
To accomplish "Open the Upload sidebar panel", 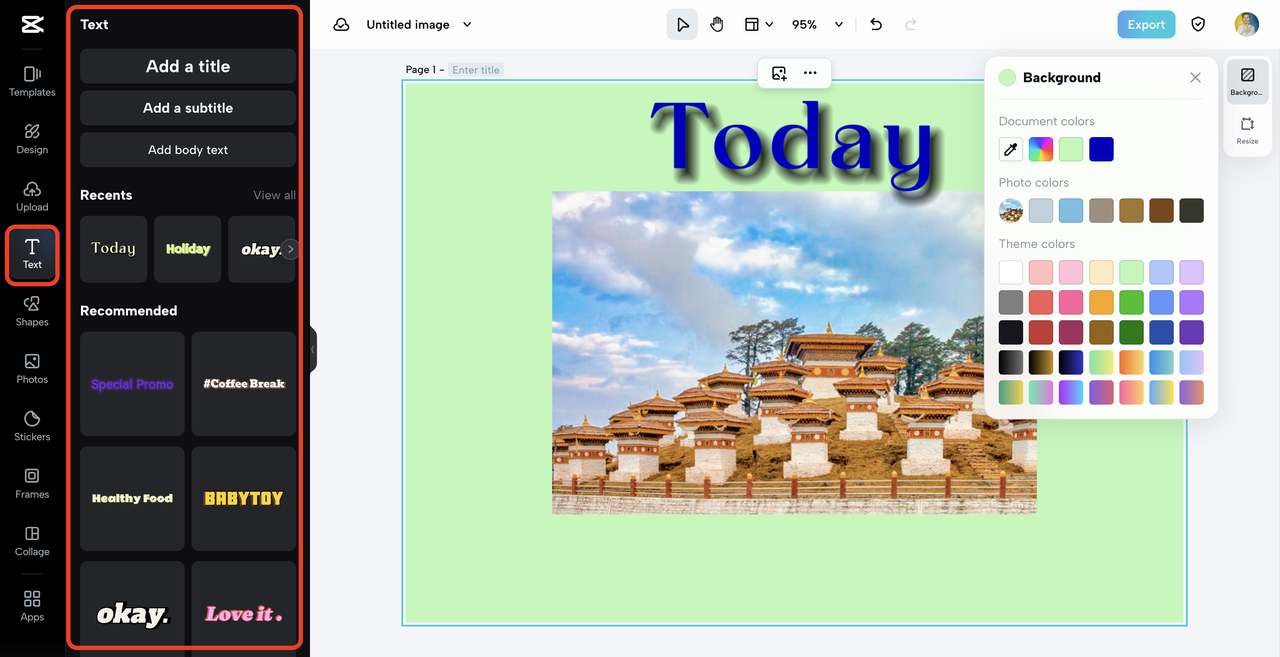I will point(32,196).
